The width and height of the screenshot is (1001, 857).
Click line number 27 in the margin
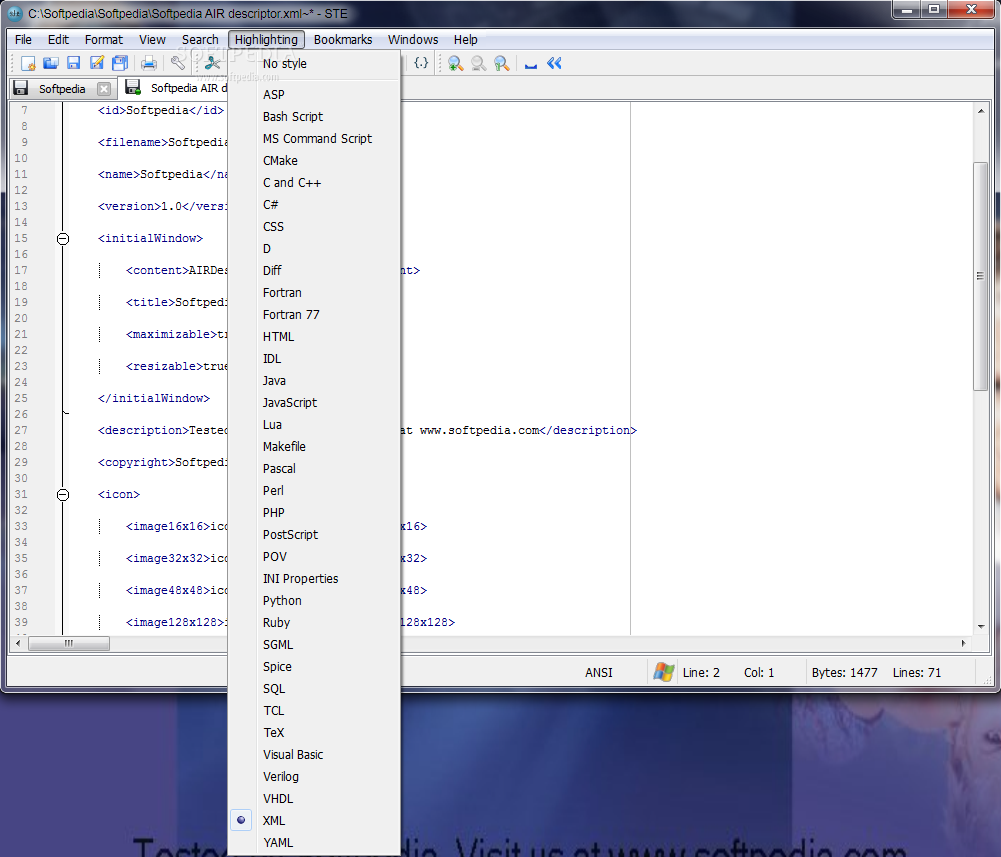click(21, 430)
